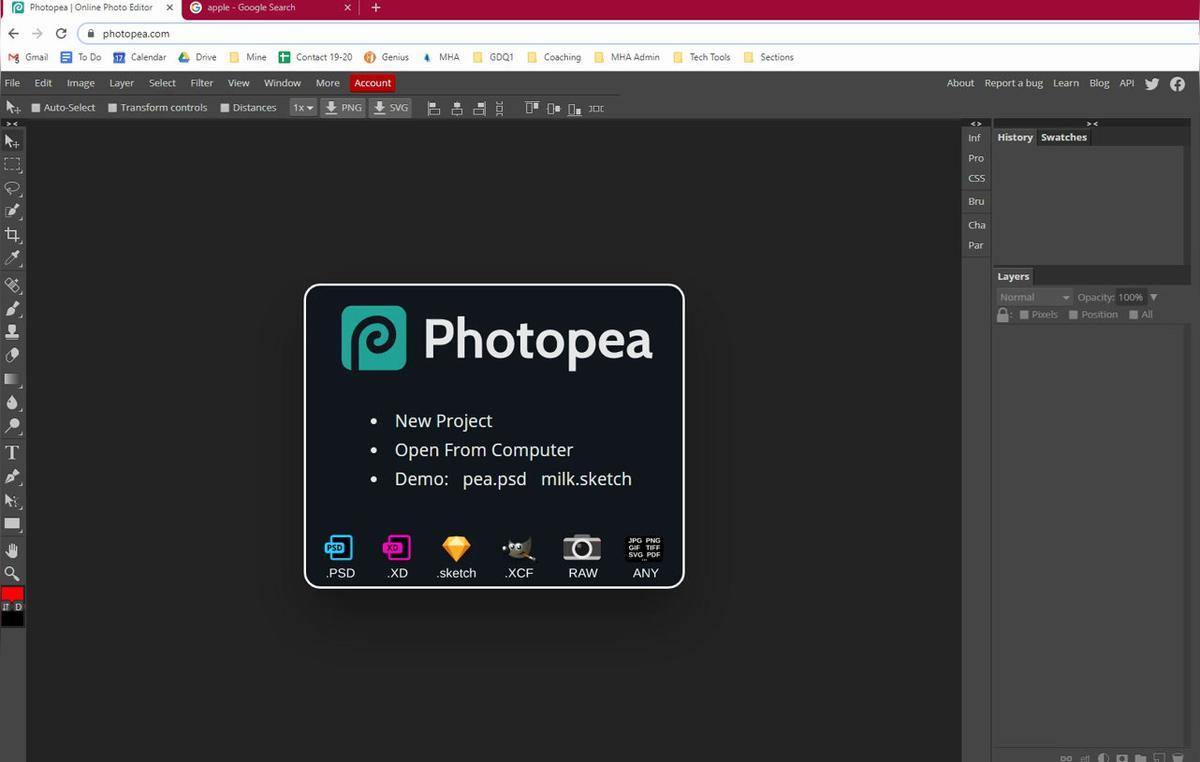Download as SVG button

pyautogui.click(x=391, y=108)
